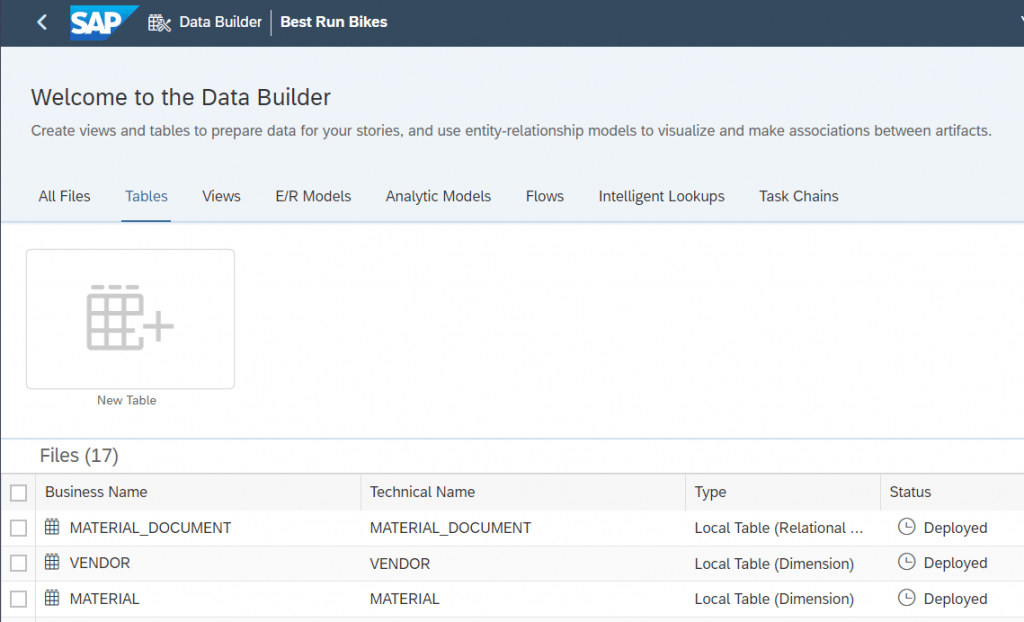Image resolution: width=1024 pixels, height=622 pixels.
Task: Open the Flows tab
Action: click(x=545, y=196)
